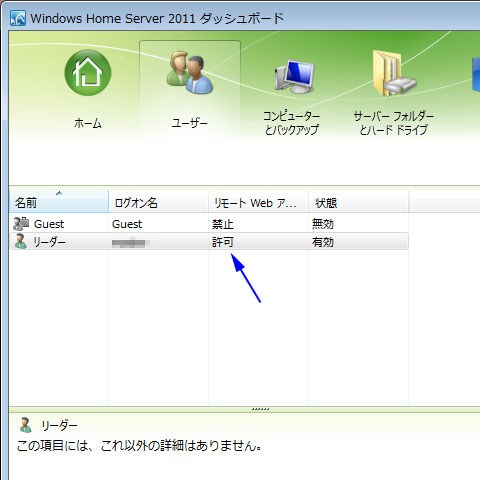The image size is (480, 480).
Task: Switch to the ユーザー tab label
Action: (x=190, y=123)
